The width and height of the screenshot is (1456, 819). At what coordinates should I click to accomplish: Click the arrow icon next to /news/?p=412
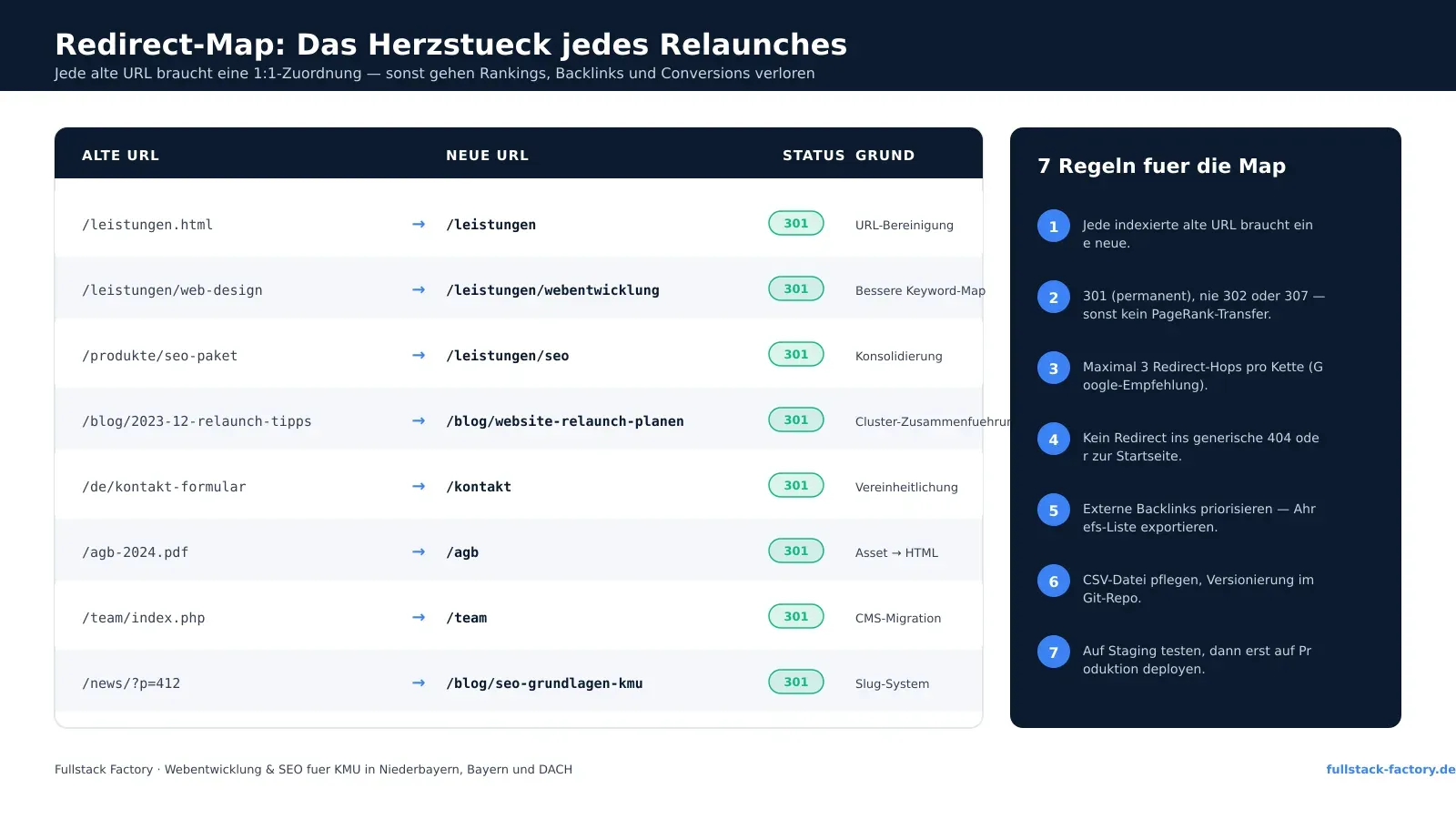tap(419, 682)
